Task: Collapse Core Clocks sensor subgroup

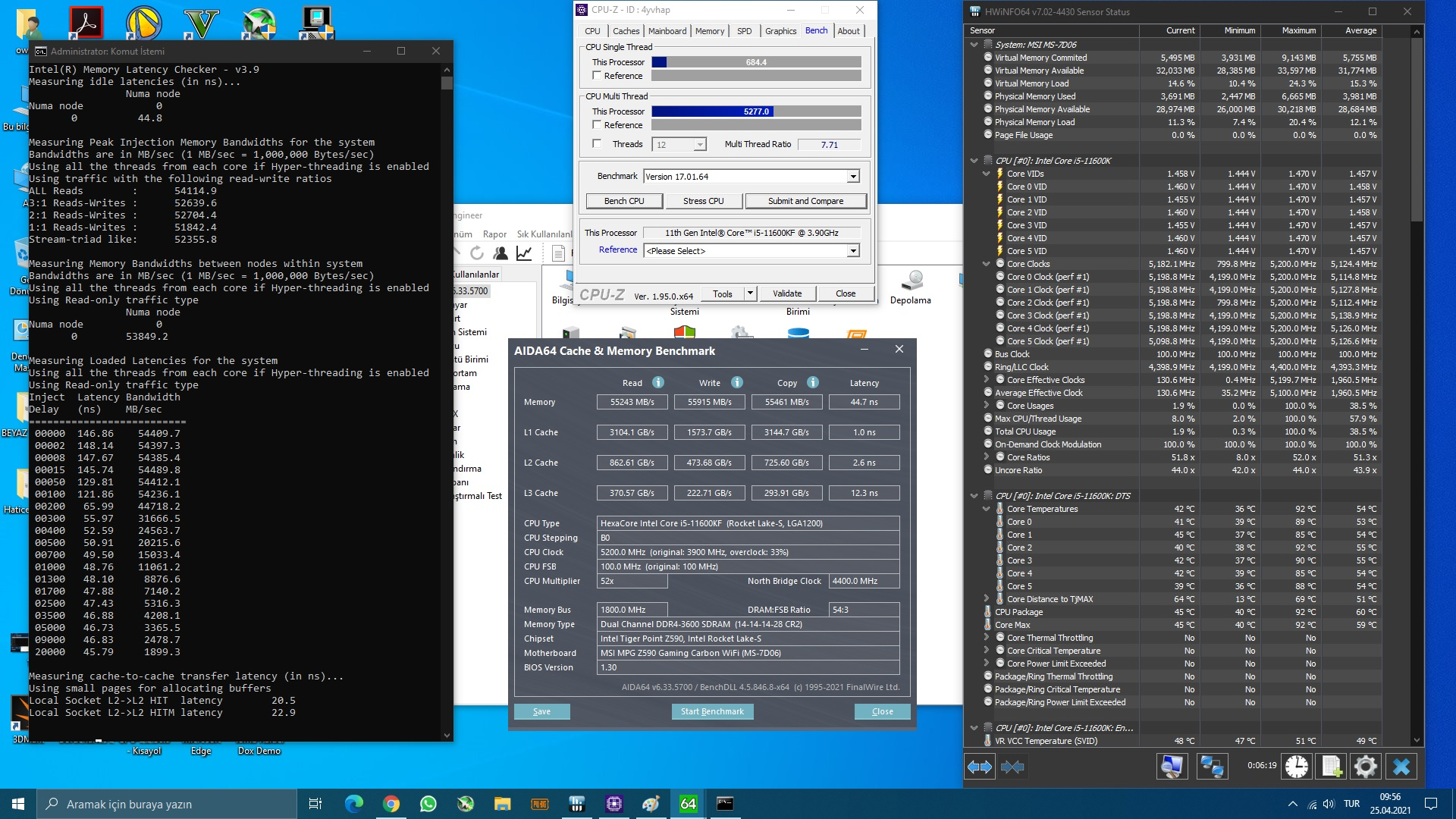Action: [987, 264]
